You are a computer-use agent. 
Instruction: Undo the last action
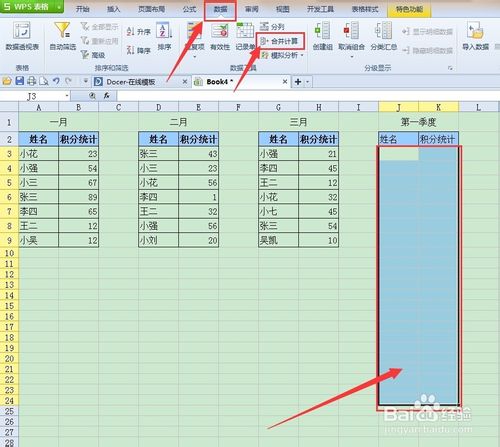[56, 81]
